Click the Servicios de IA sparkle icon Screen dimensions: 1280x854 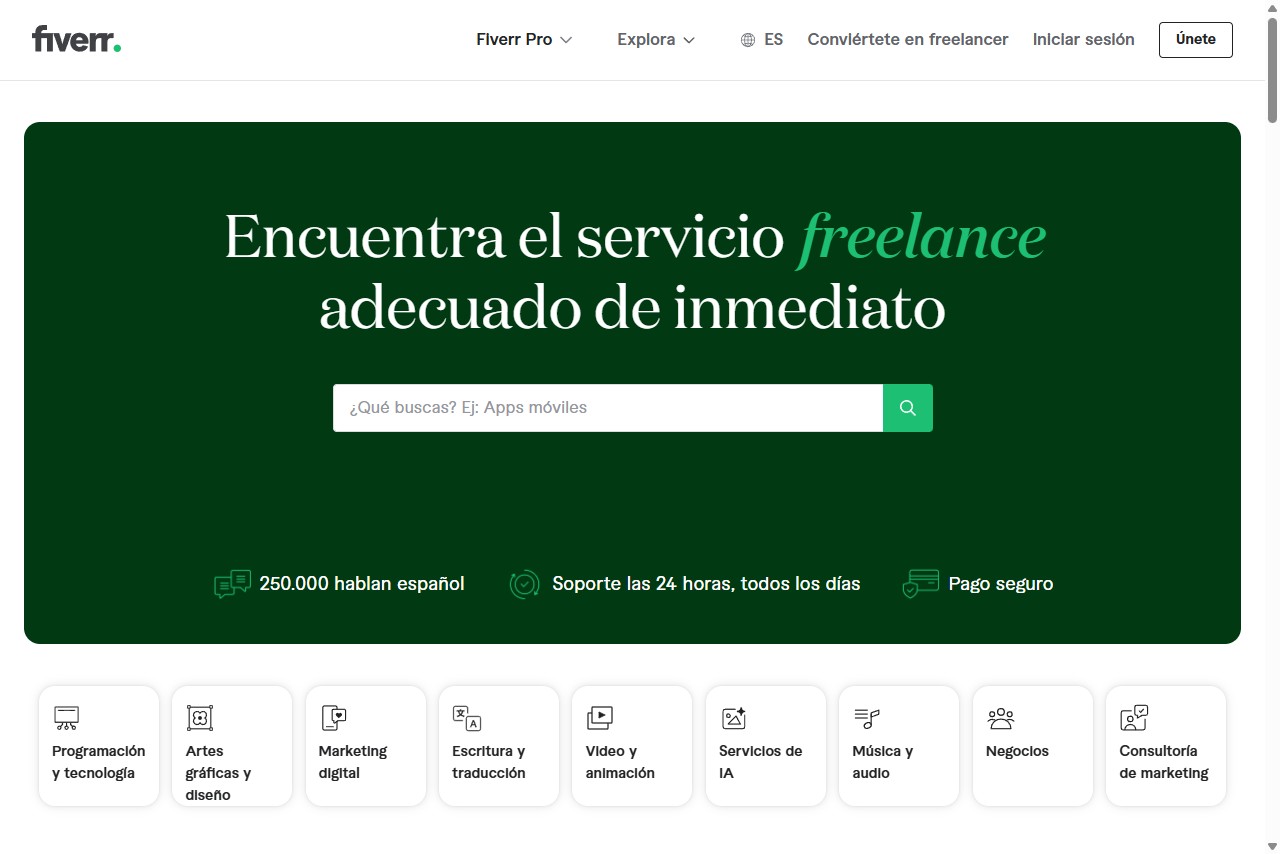(734, 718)
